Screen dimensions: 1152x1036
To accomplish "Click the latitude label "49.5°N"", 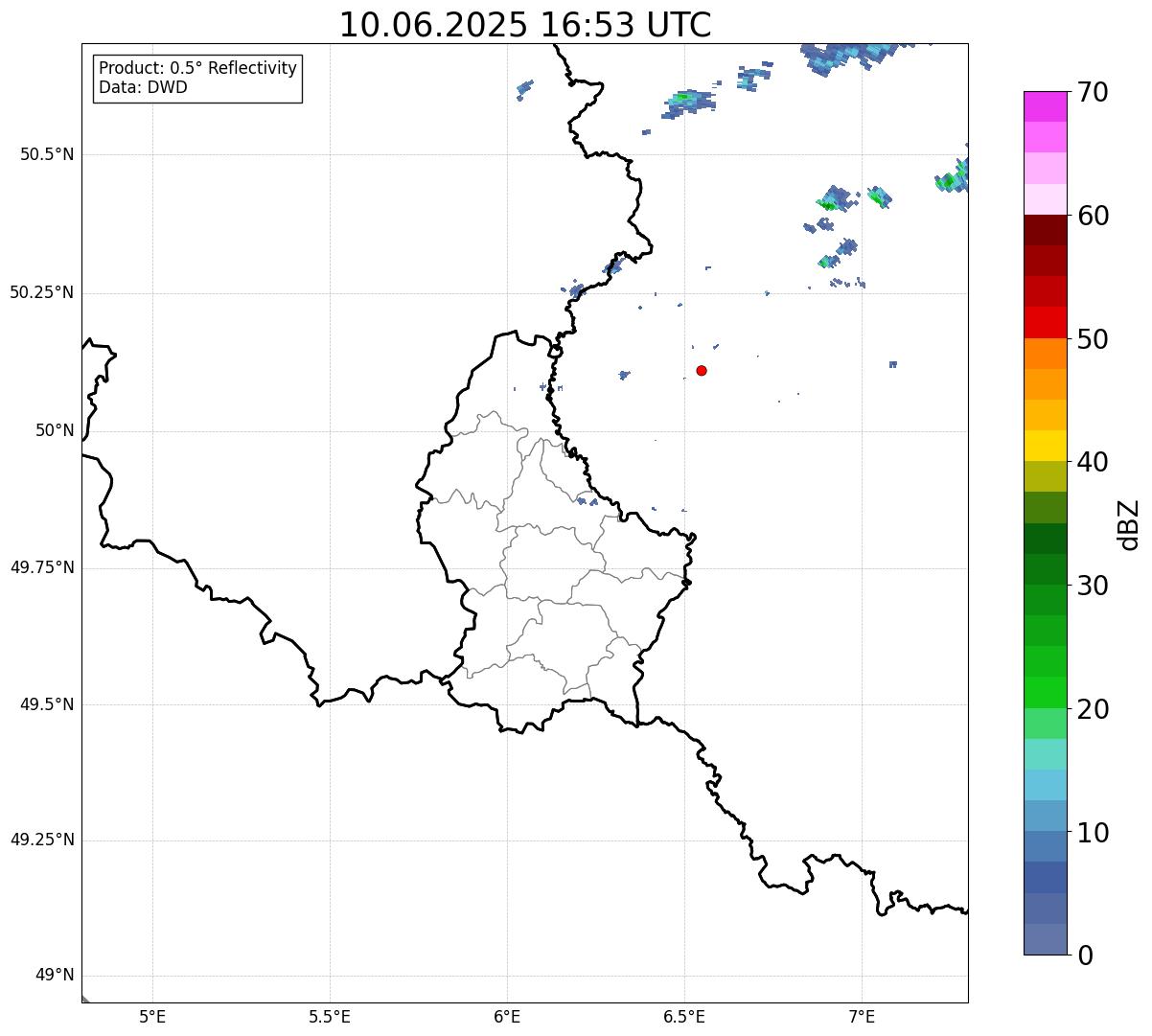I will click(47, 704).
